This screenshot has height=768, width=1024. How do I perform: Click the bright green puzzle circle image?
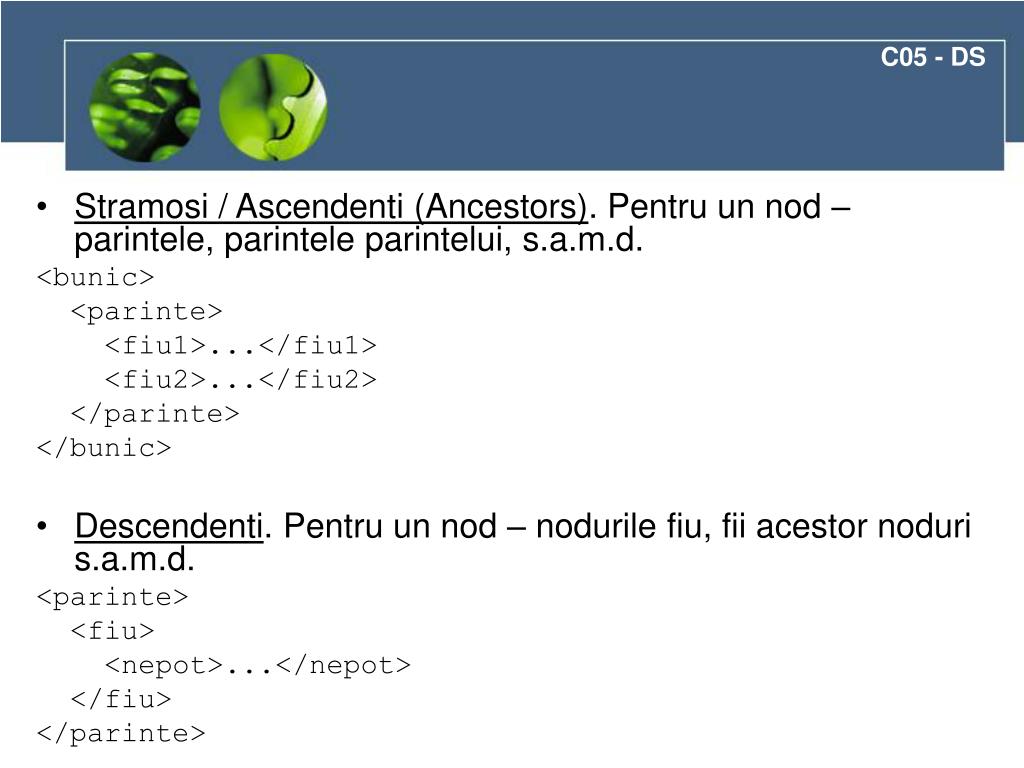click(x=273, y=106)
